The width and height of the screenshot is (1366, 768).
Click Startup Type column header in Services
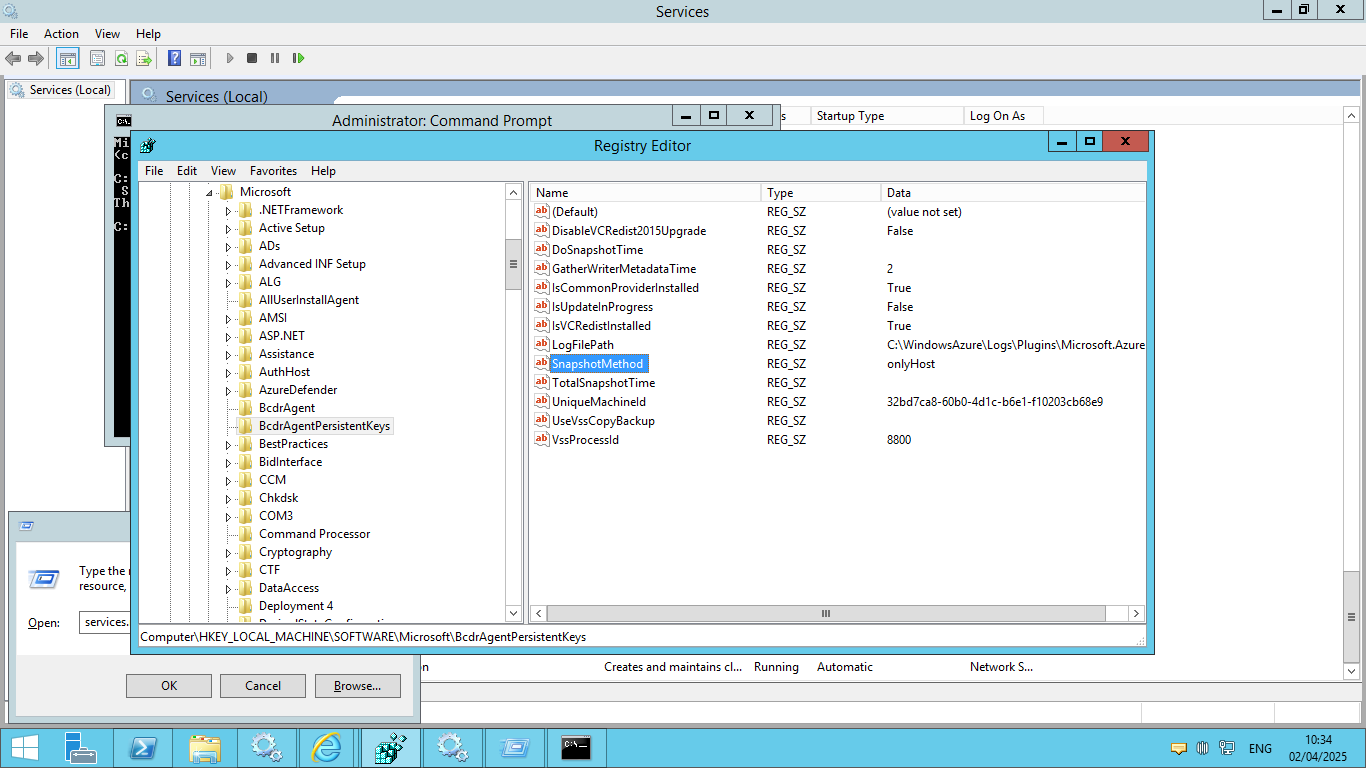click(887, 116)
